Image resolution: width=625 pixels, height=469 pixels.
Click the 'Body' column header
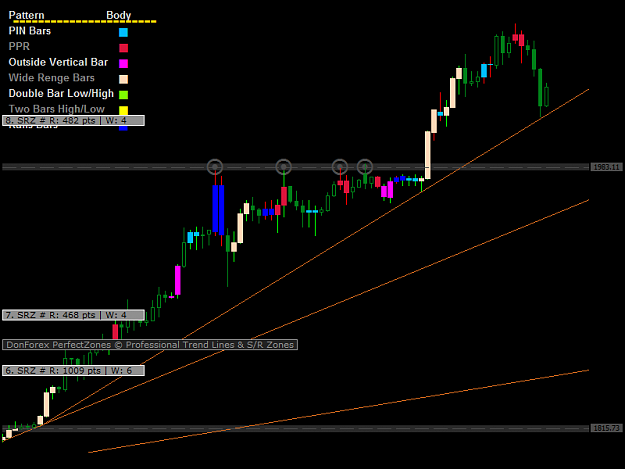coord(118,15)
